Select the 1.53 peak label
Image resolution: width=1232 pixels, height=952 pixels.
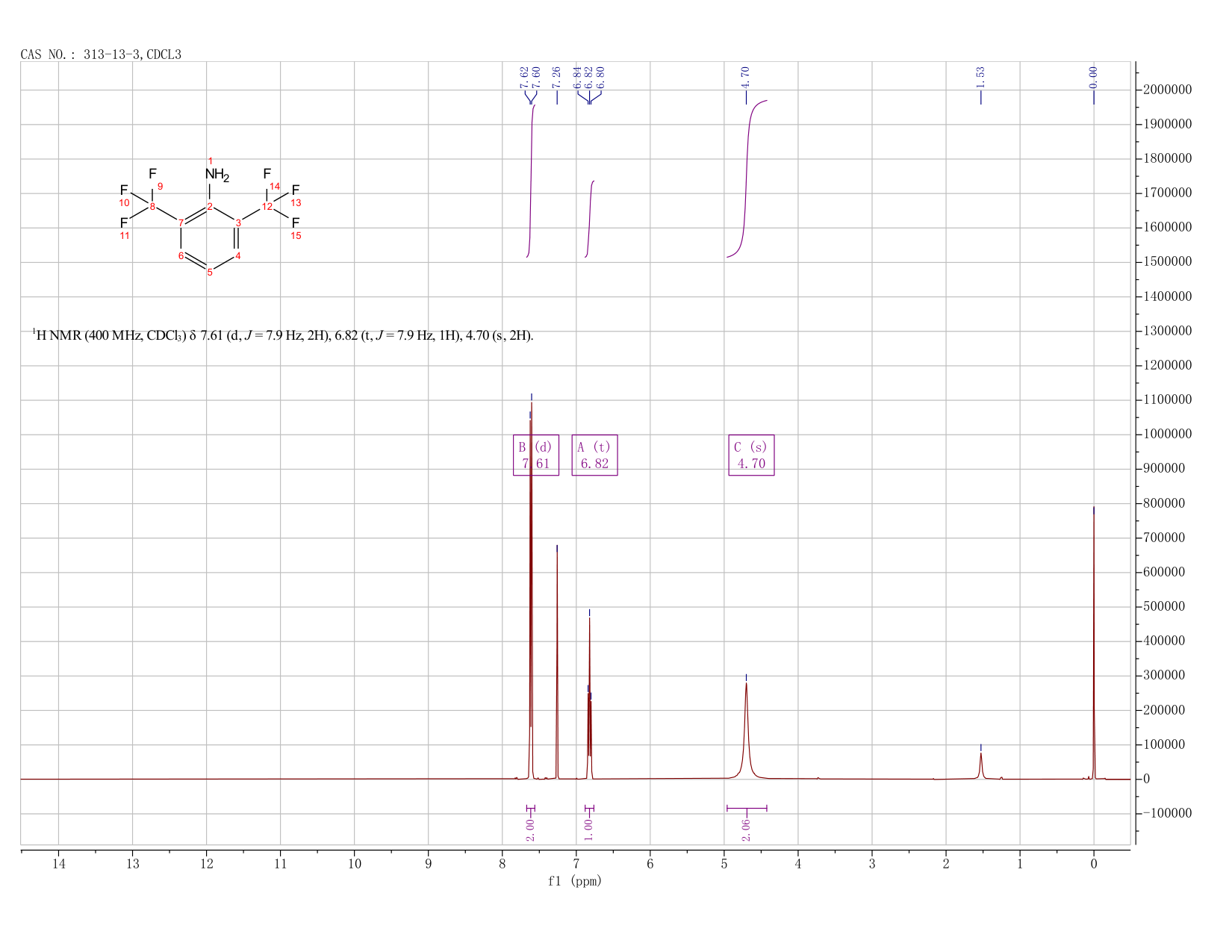click(x=980, y=76)
